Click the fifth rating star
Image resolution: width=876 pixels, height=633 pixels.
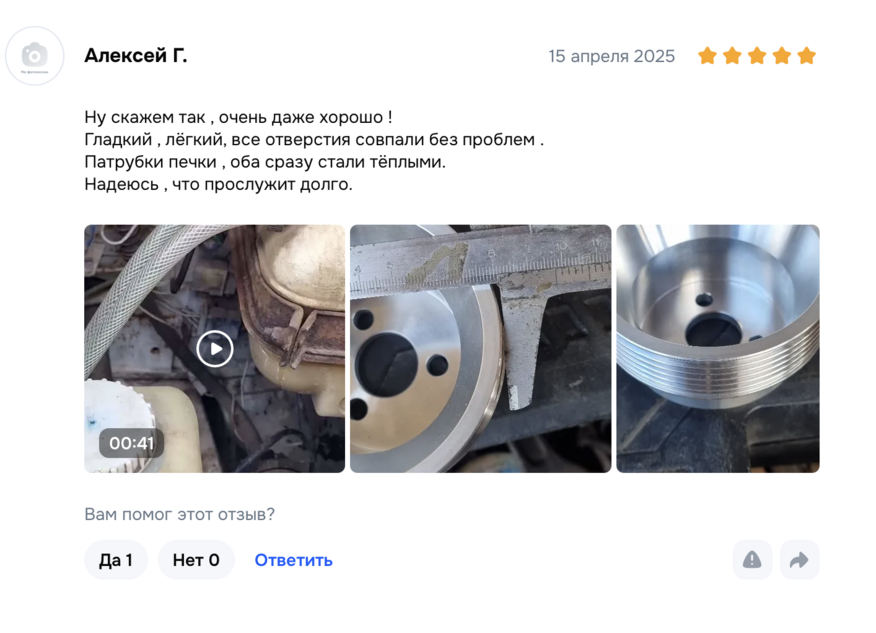click(807, 56)
